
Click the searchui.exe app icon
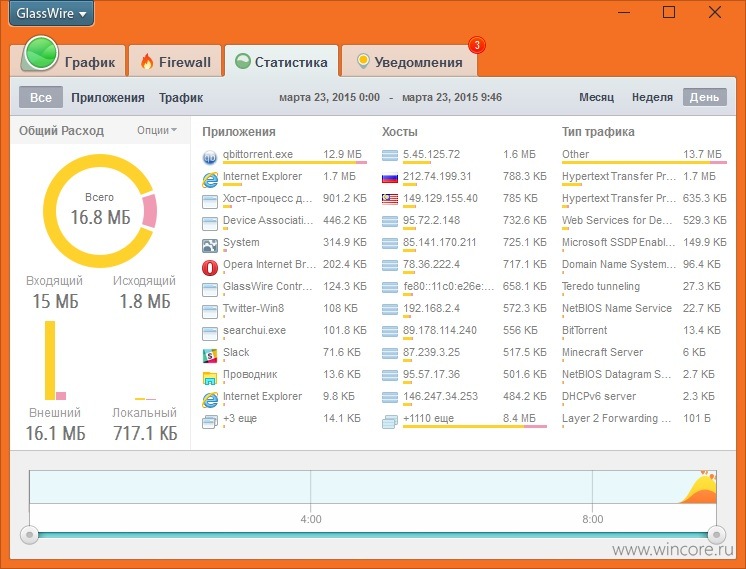point(210,333)
